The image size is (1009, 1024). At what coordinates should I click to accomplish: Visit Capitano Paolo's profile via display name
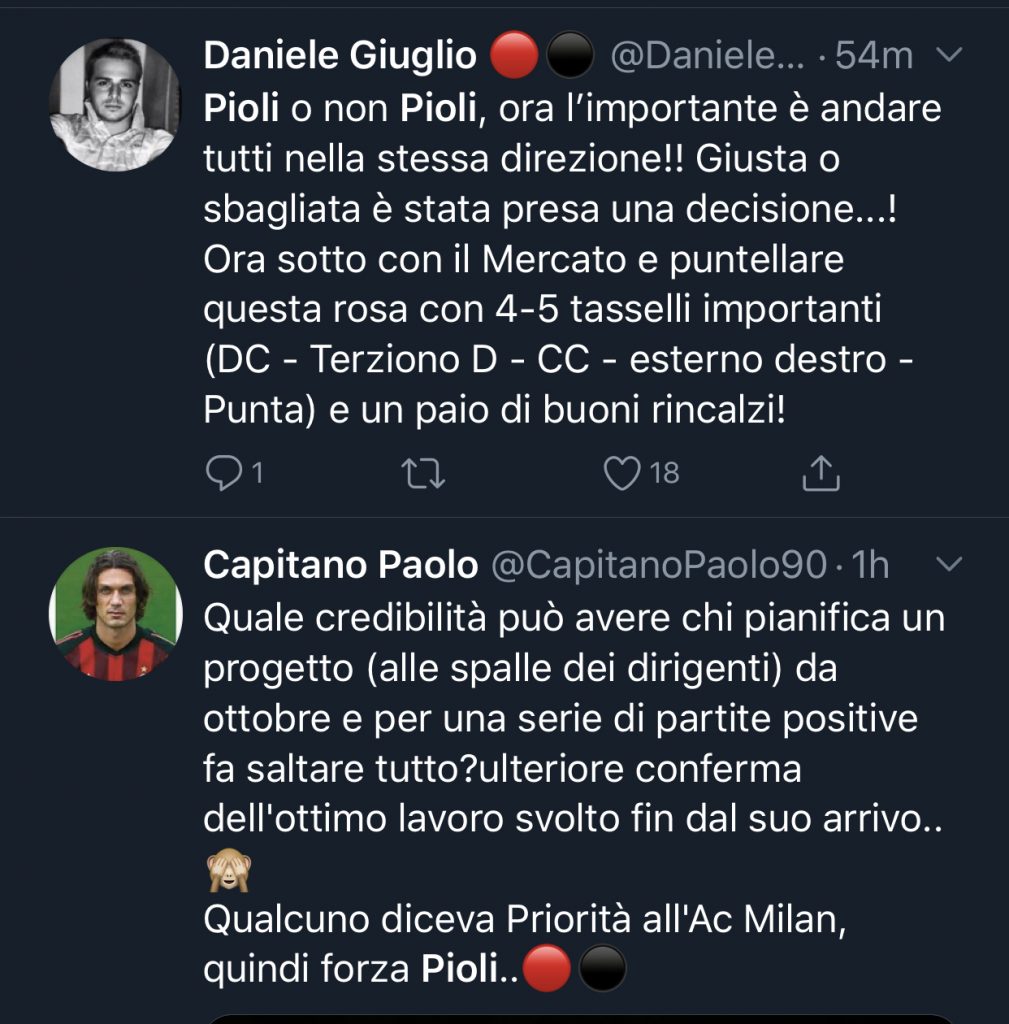click(x=340, y=566)
